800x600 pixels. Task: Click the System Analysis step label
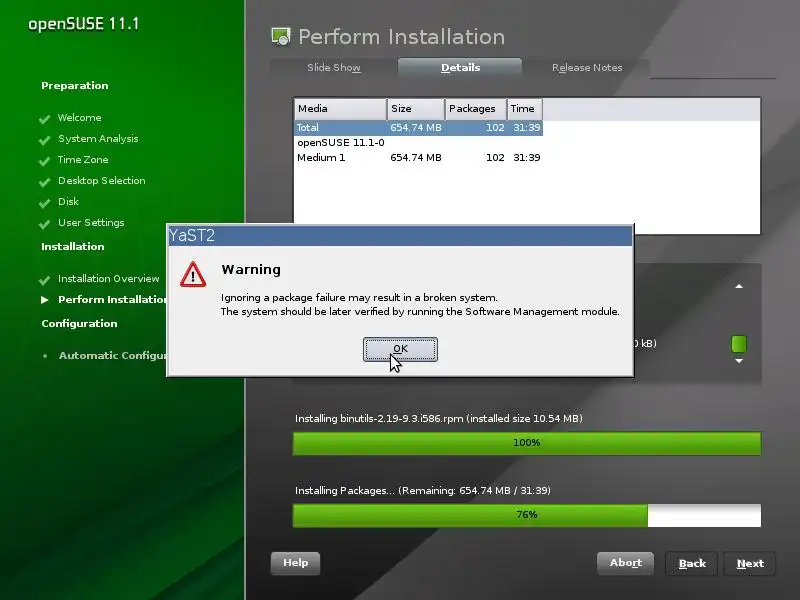98,139
